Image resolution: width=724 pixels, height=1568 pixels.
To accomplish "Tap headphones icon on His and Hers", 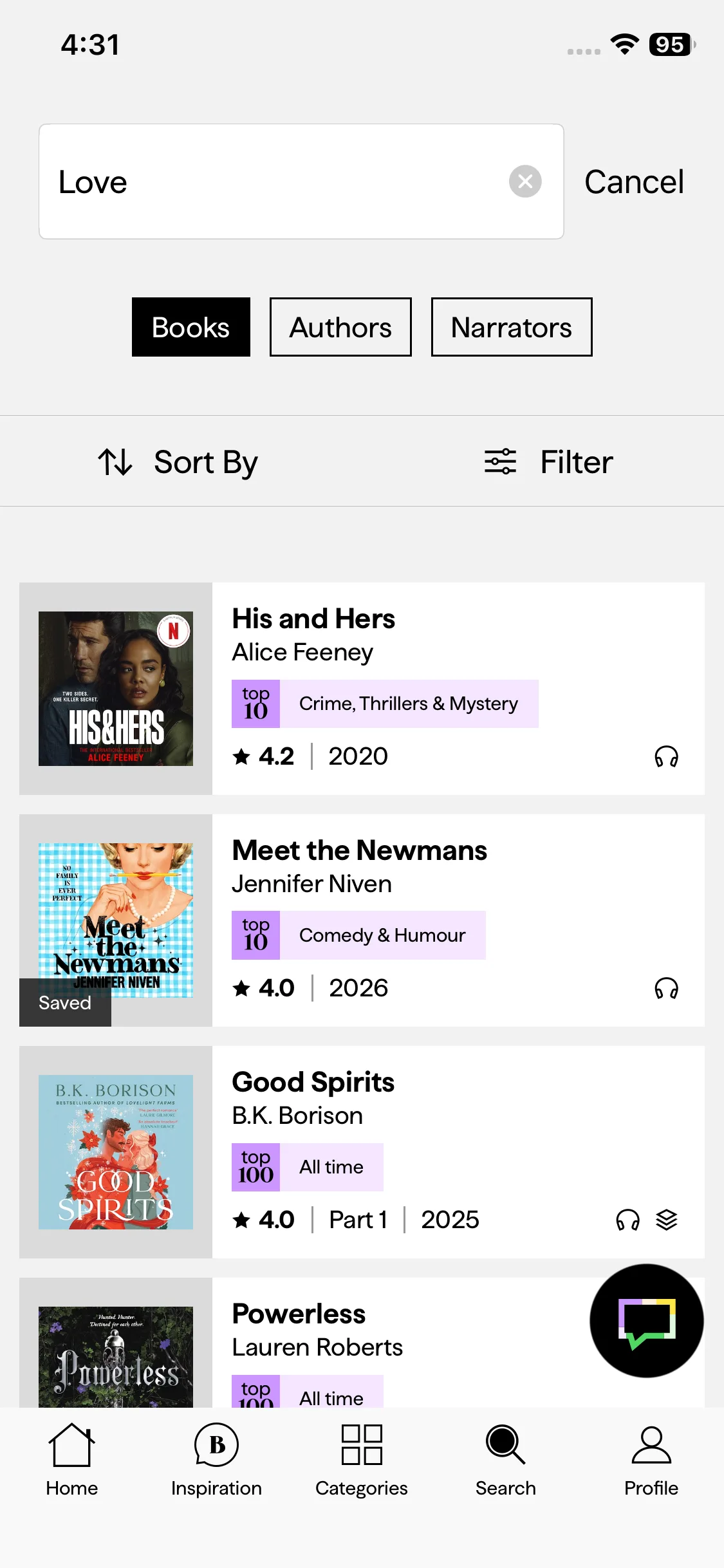I will click(x=666, y=756).
